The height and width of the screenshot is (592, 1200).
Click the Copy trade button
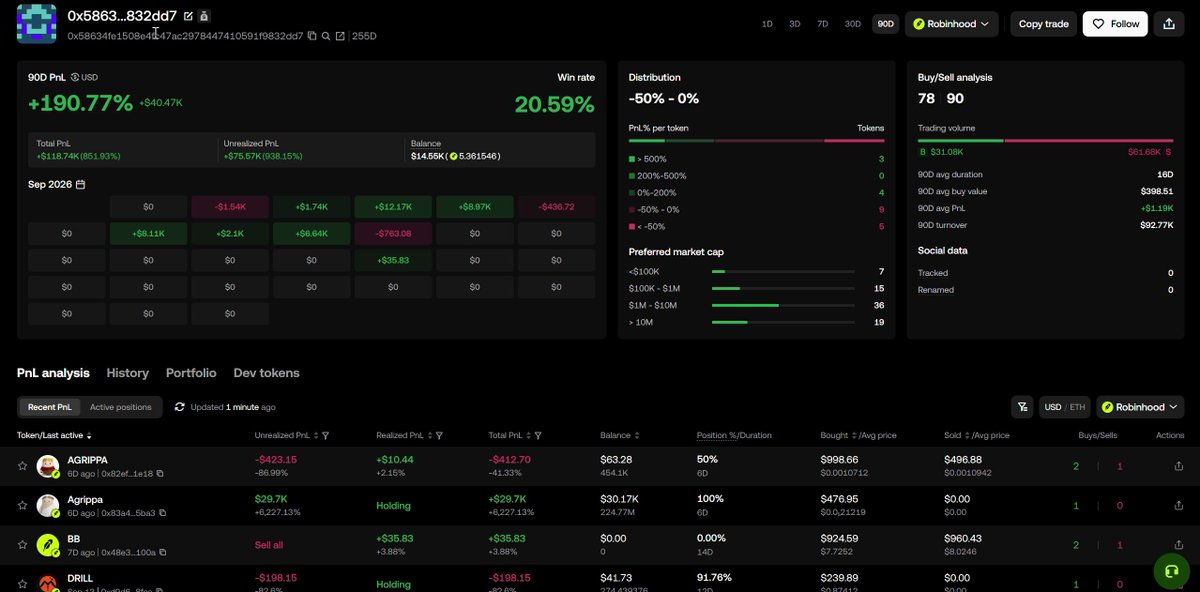tap(1044, 24)
